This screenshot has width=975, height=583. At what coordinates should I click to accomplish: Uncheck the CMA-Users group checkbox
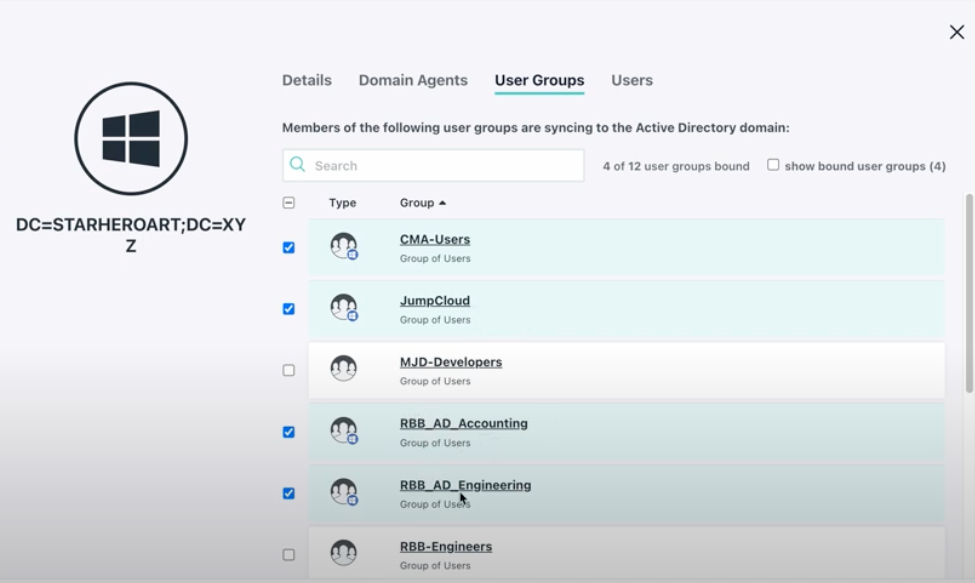click(x=289, y=247)
